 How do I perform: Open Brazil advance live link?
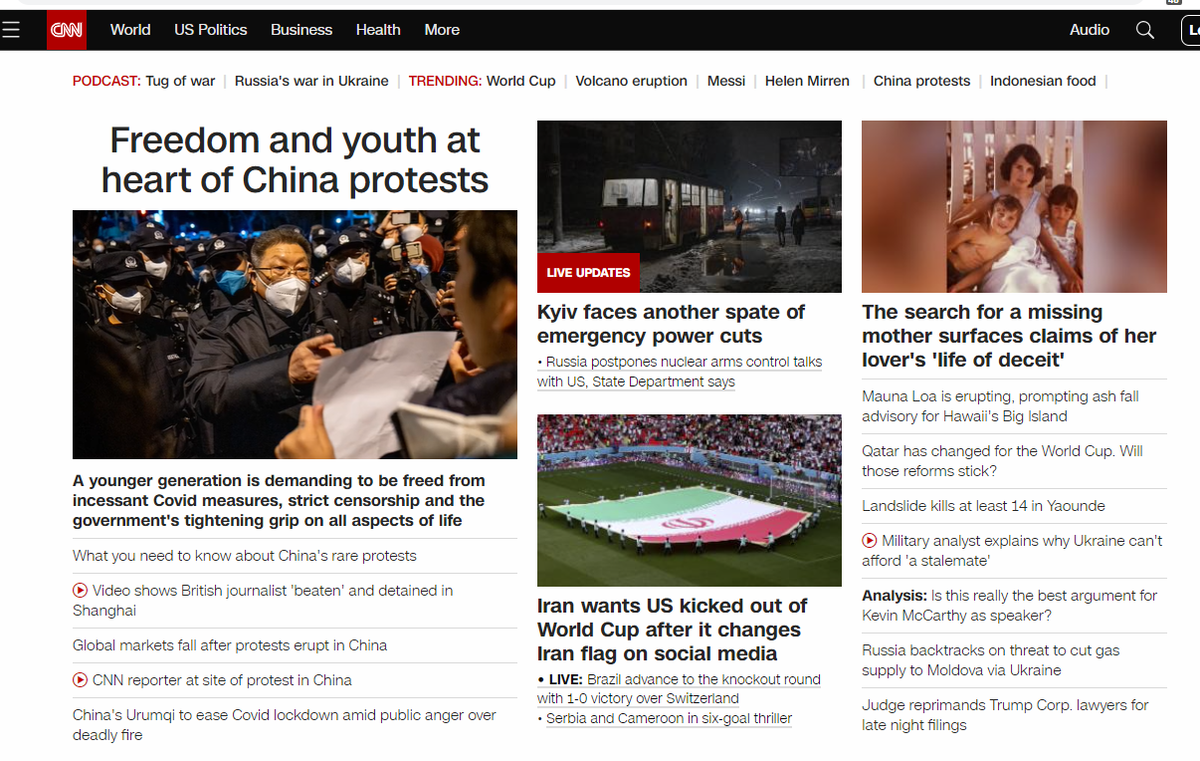tap(679, 689)
